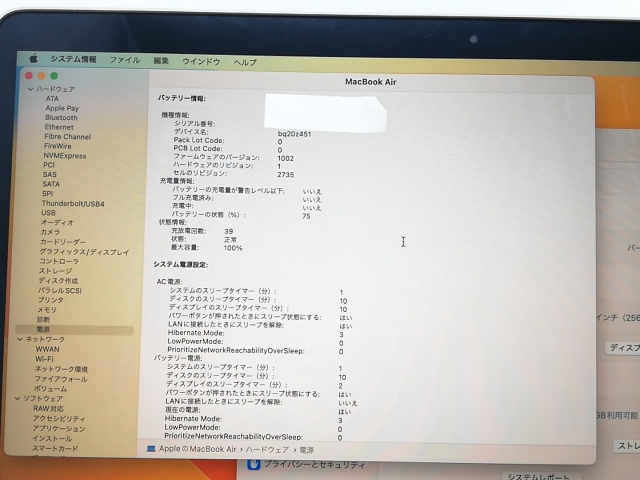Click the laptop icon in path bar
The width and height of the screenshot is (640, 480).
(x=151, y=449)
